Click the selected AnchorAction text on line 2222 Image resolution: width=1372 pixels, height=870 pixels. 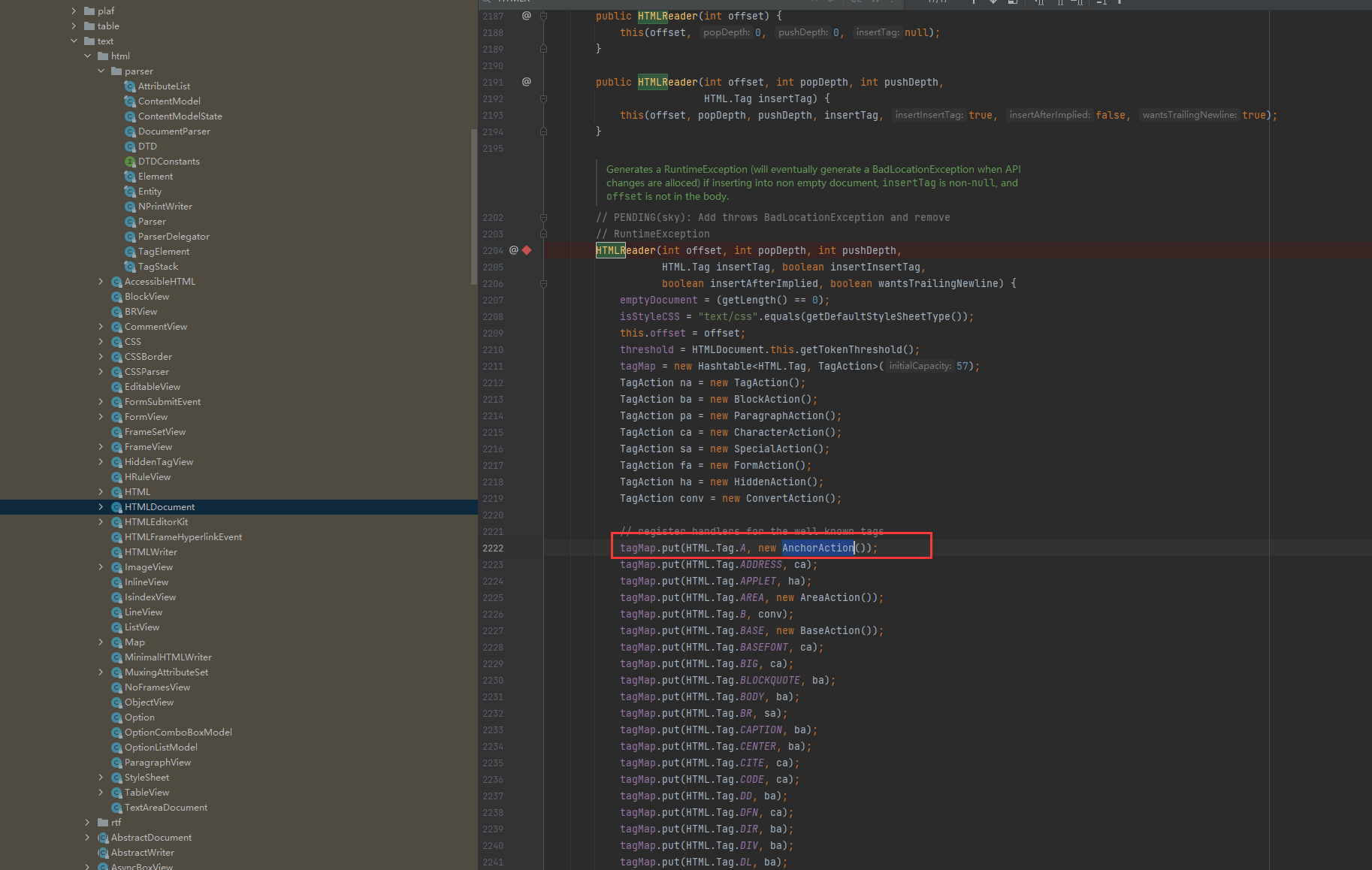(818, 548)
